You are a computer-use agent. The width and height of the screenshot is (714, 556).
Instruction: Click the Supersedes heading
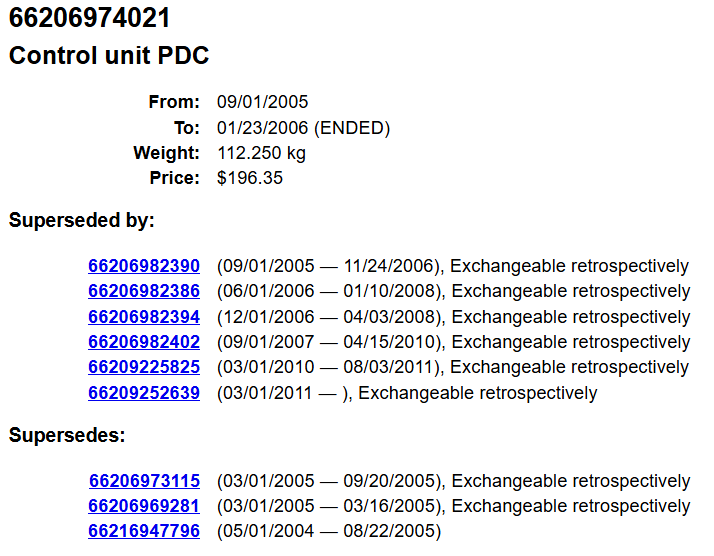point(67,435)
